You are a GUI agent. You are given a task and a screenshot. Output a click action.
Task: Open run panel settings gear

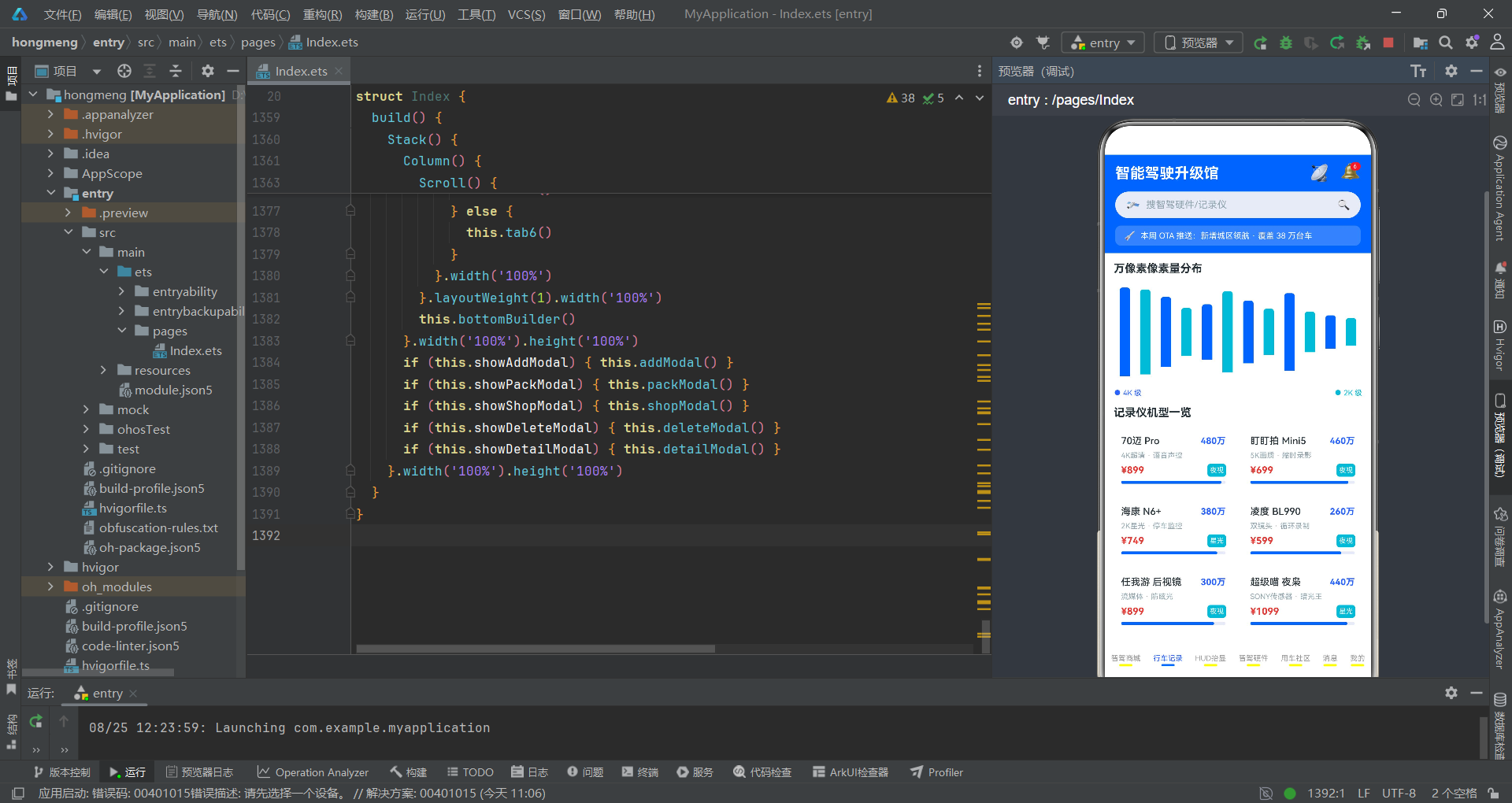[1451, 693]
